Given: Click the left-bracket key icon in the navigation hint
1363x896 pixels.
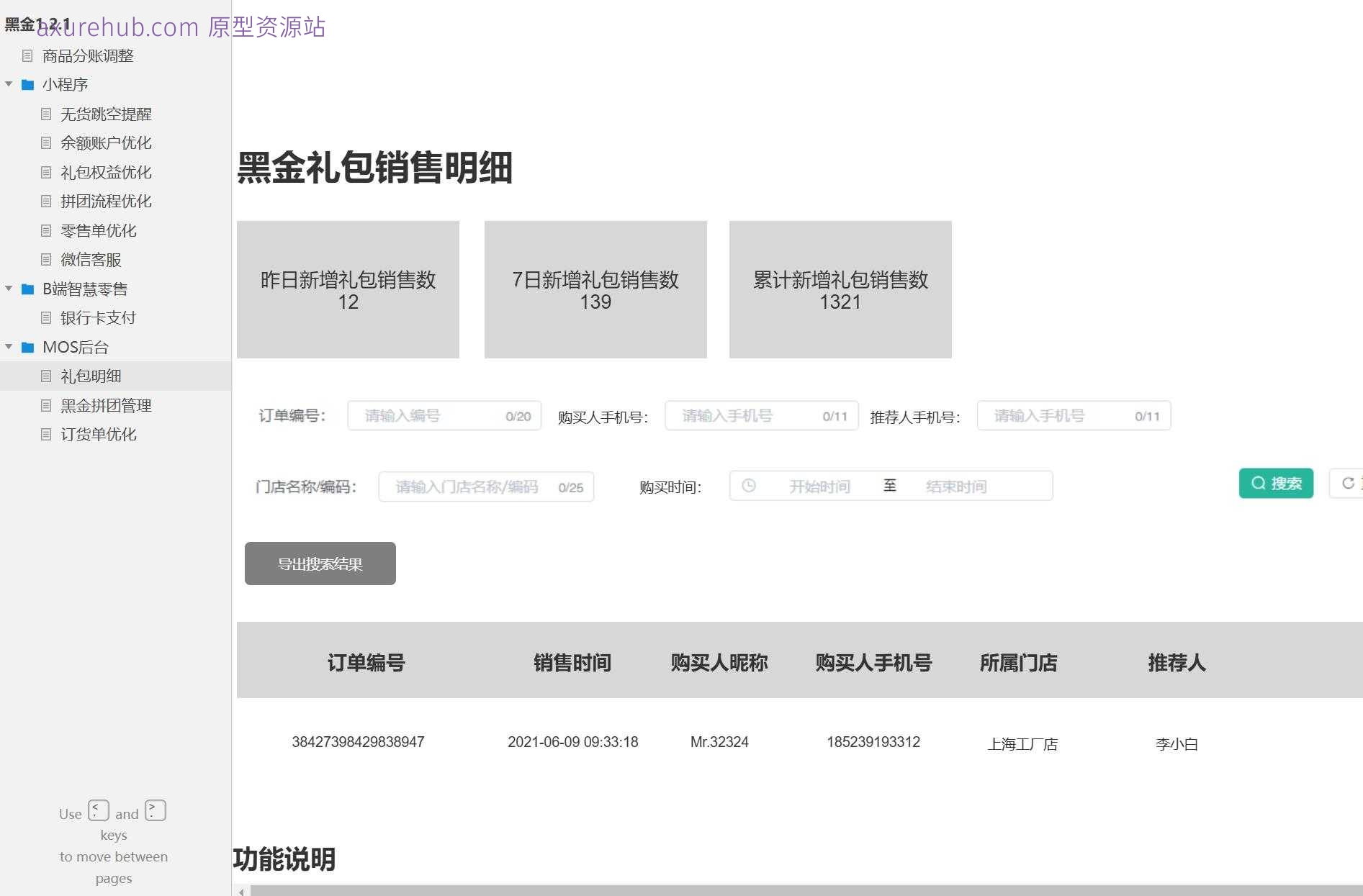Looking at the screenshot, I should pos(99,810).
